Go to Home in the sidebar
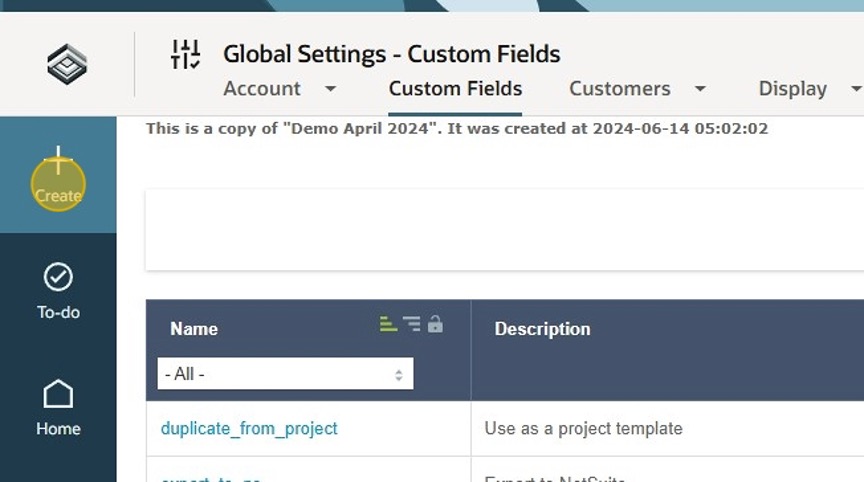864x482 pixels. [58, 394]
